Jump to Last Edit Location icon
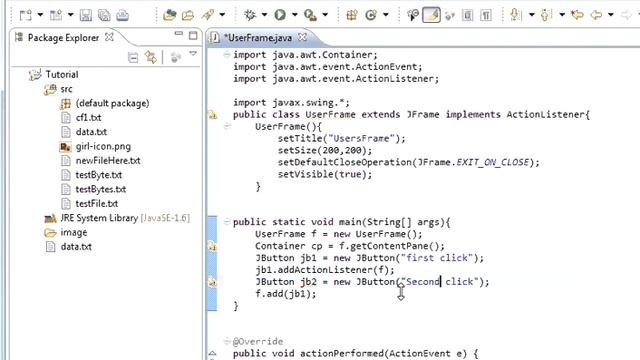The image size is (640, 360). coord(577,15)
